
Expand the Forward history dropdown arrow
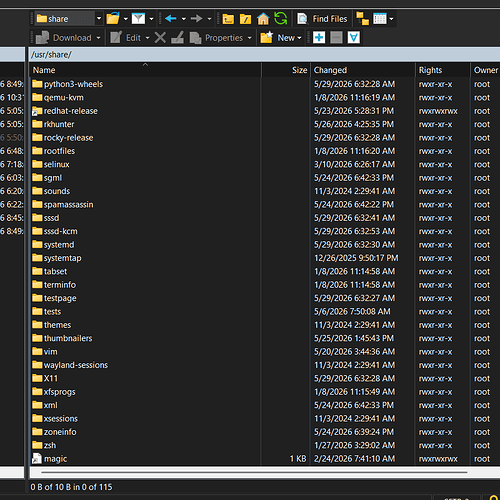[209, 19]
